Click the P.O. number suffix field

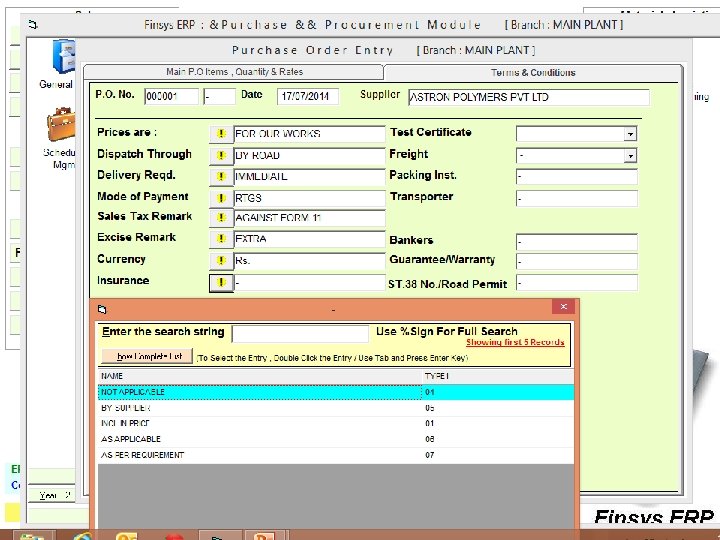(219, 96)
